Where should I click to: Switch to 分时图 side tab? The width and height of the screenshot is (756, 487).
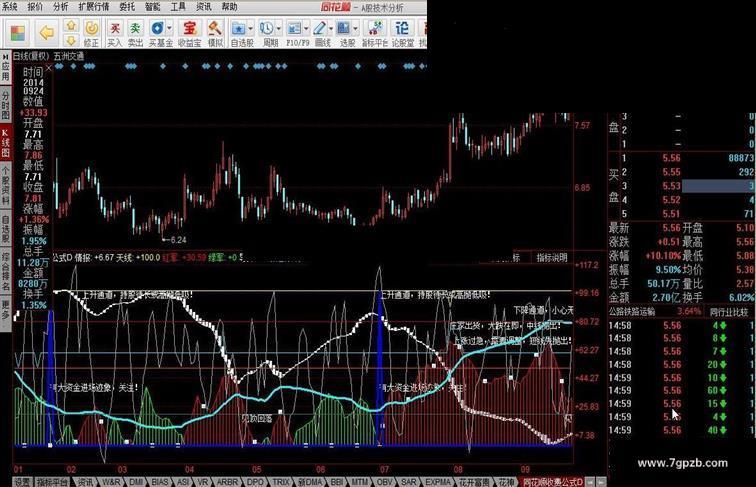tap(6, 104)
